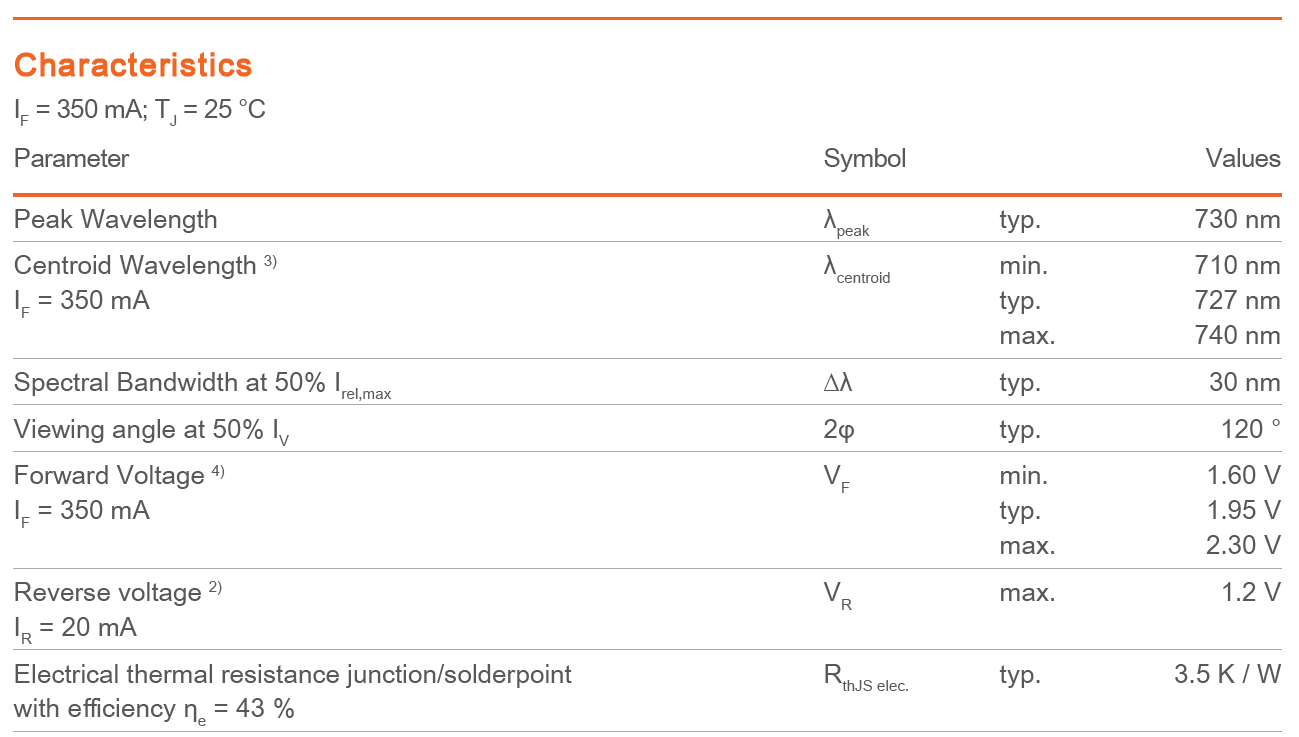Click the 730 nm peak wavelength value
This screenshot has height=737, width=1299.
[x=1237, y=219]
